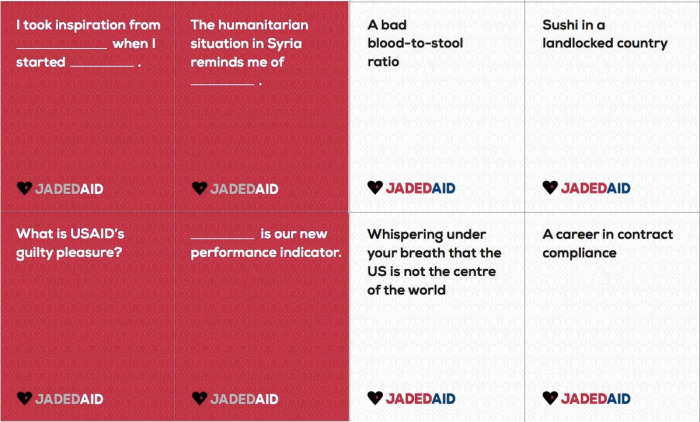Click heart icon on 'performance indicator' card

pos(200,398)
